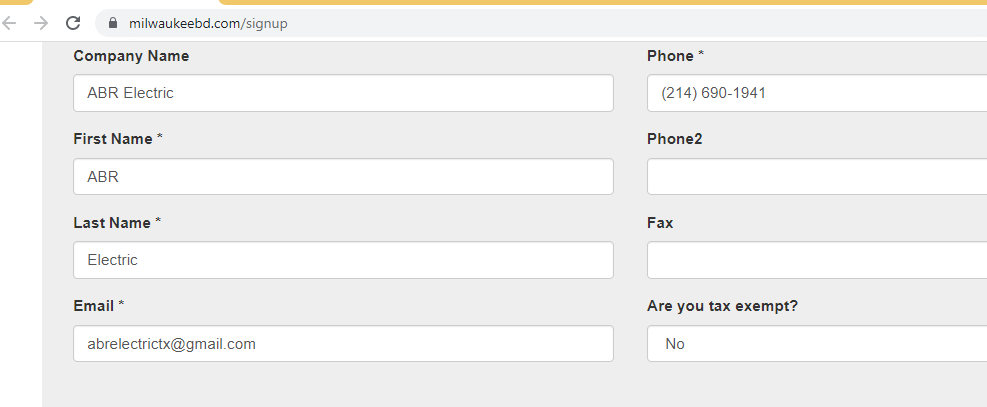Click the empty Fax input field
Screen dimensions: 987x407
click(817, 260)
